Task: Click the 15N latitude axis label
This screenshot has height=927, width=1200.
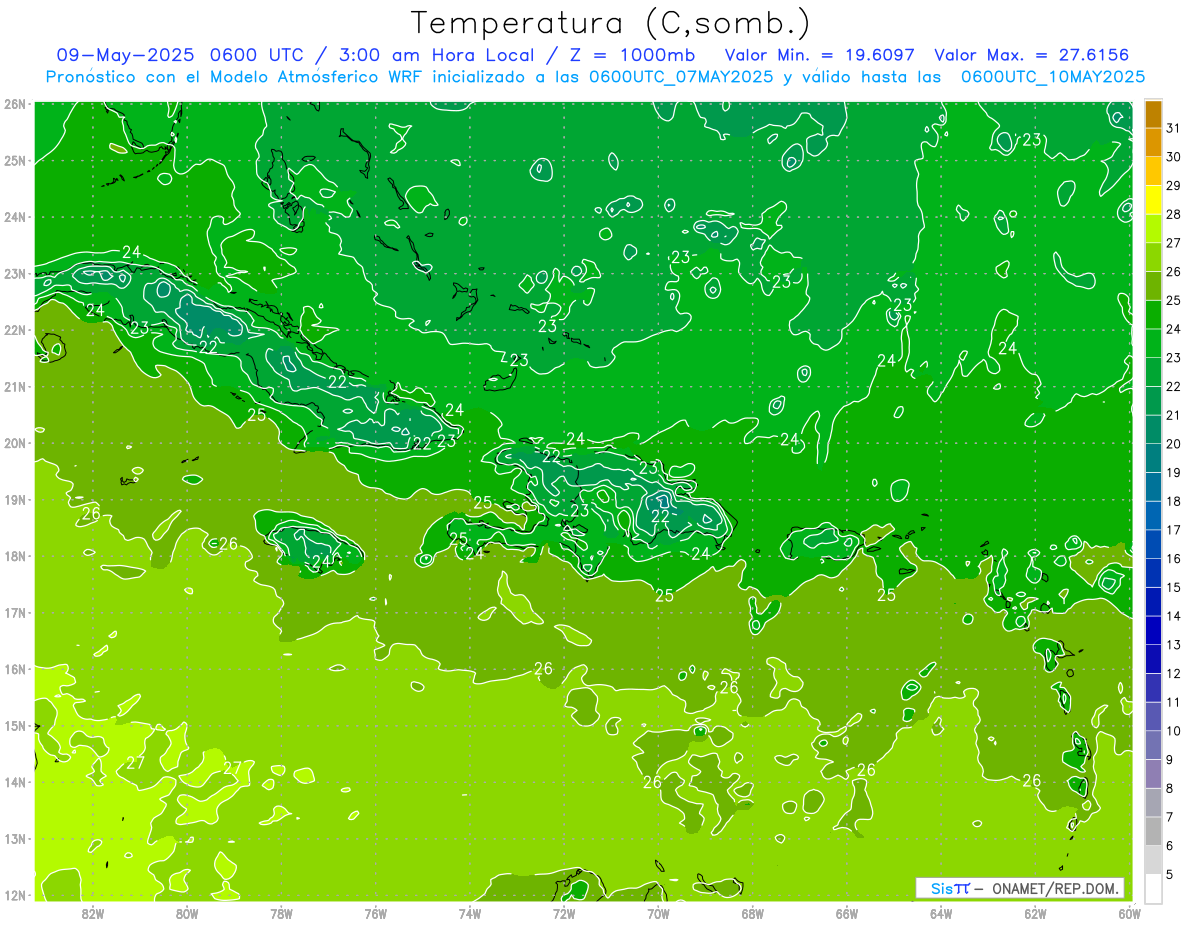Action: 15,726
